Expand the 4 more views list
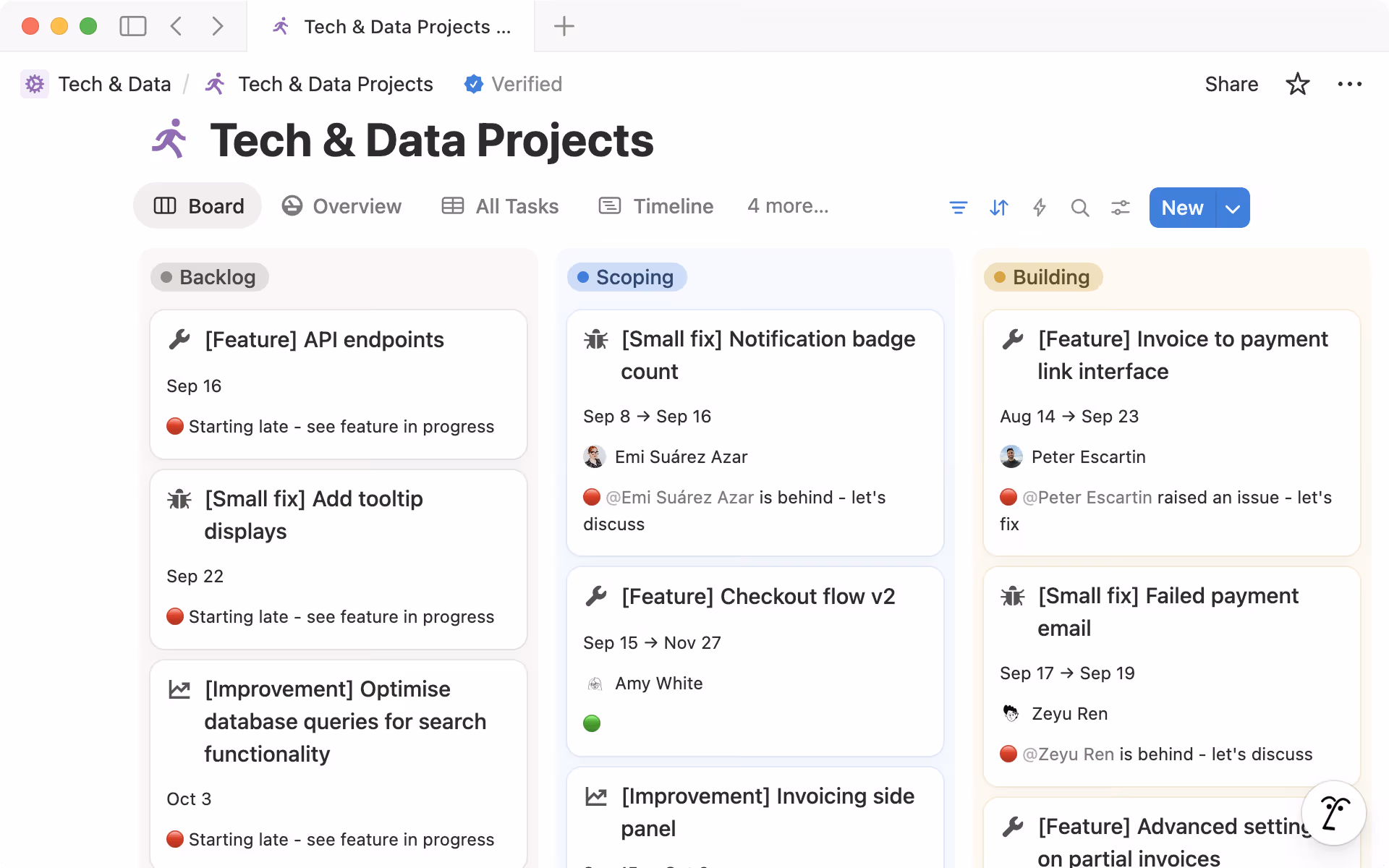The height and width of the screenshot is (868, 1389). (x=788, y=206)
